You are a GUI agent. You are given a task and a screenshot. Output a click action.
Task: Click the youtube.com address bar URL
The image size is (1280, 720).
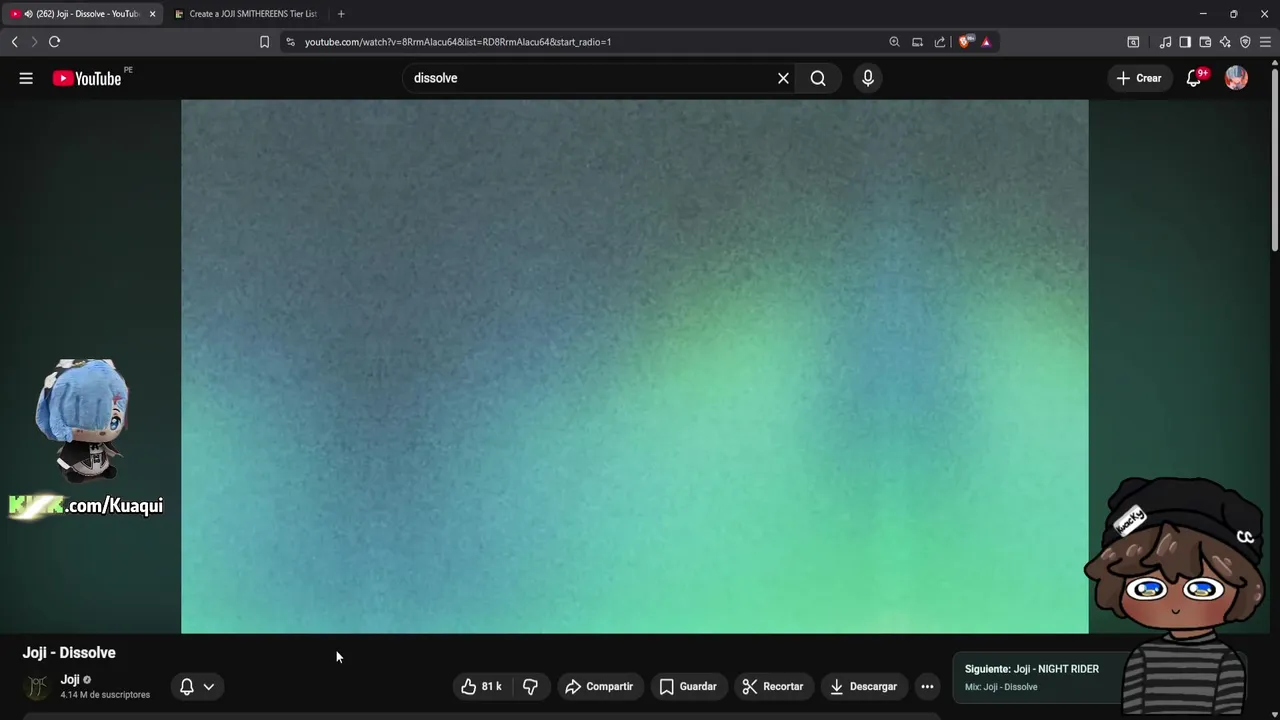tap(458, 42)
